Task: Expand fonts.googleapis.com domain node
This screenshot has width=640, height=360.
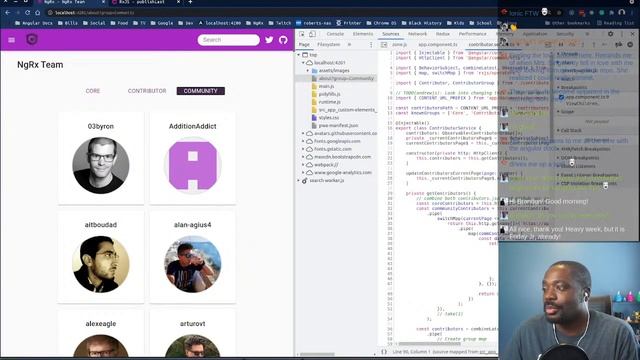Action: [303, 141]
